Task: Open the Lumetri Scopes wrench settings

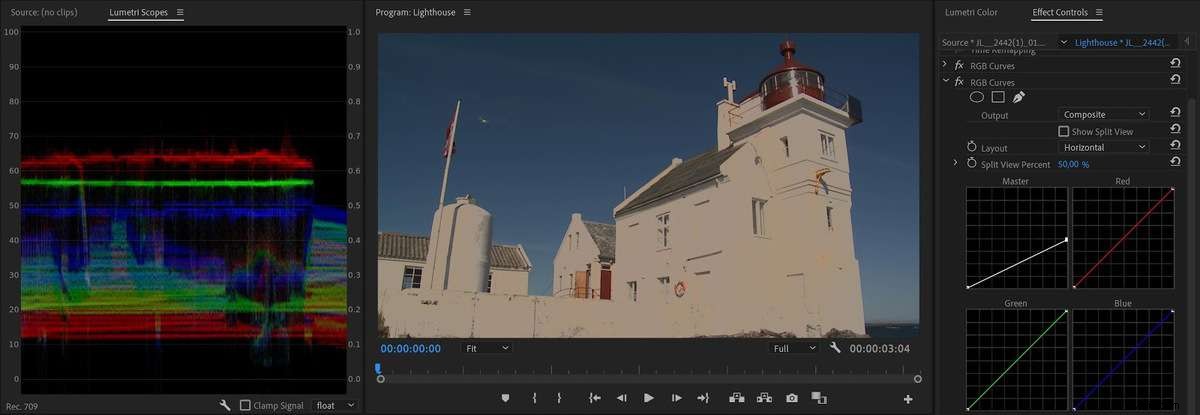Action: coord(226,405)
